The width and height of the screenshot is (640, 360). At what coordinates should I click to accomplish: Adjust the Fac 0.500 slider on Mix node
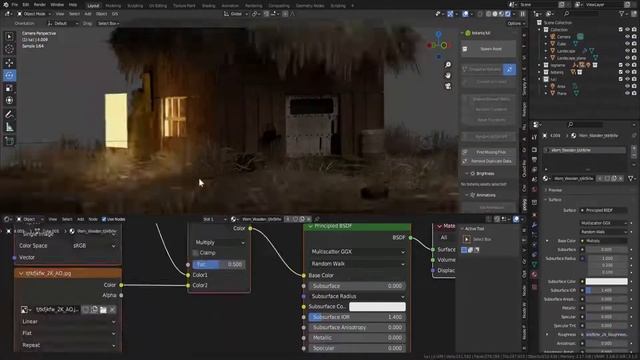(x=220, y=264)
